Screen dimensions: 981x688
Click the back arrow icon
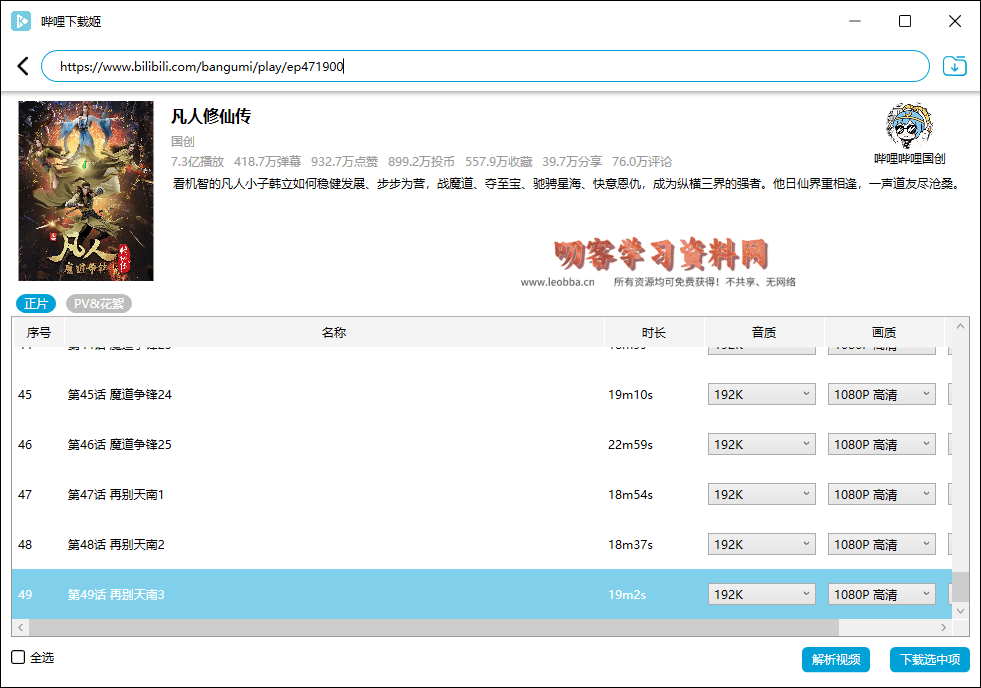(x=23, y=67)
